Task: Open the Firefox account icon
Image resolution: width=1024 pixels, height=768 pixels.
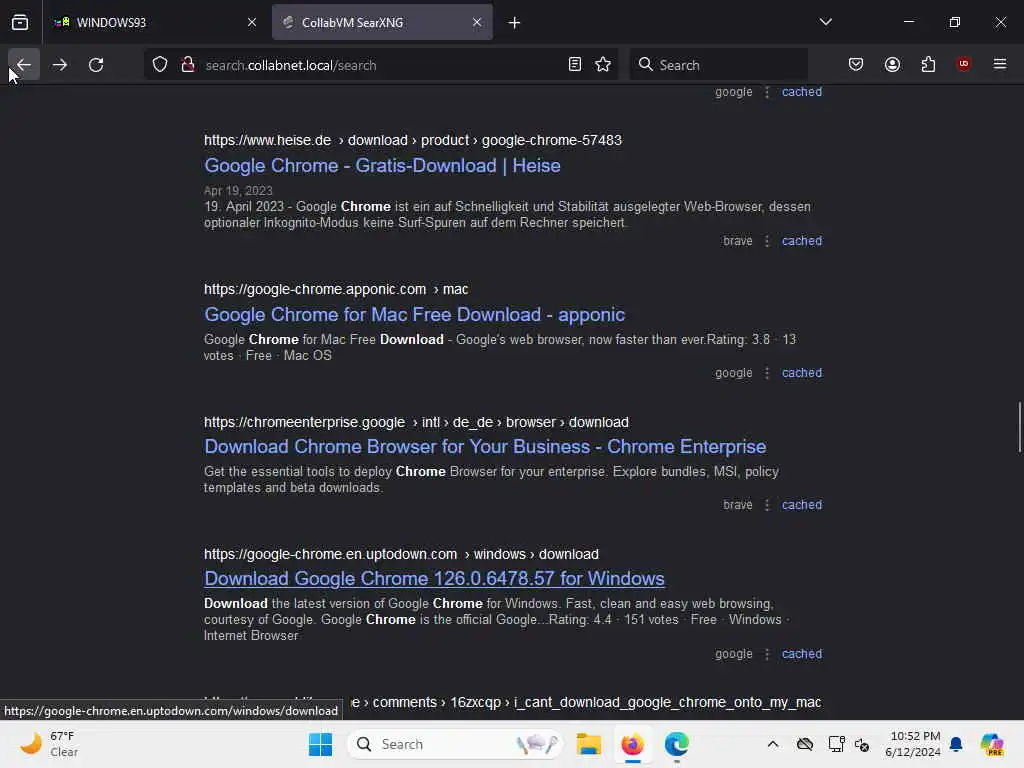Action: [892, 65]
